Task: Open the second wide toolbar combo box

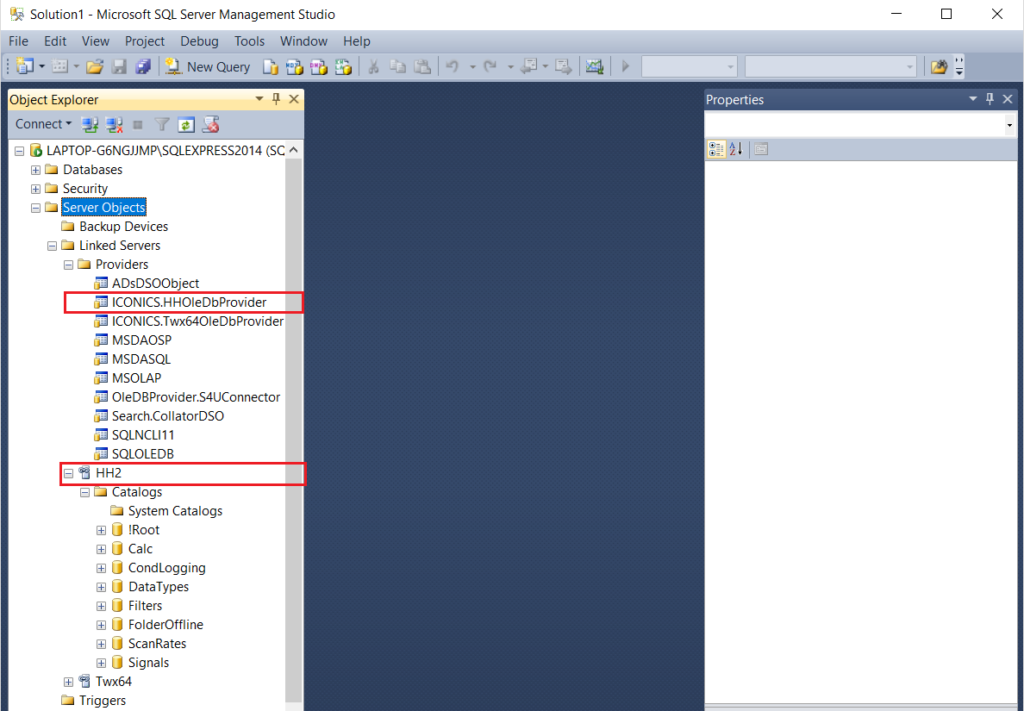Action: [x=831, y=66]
